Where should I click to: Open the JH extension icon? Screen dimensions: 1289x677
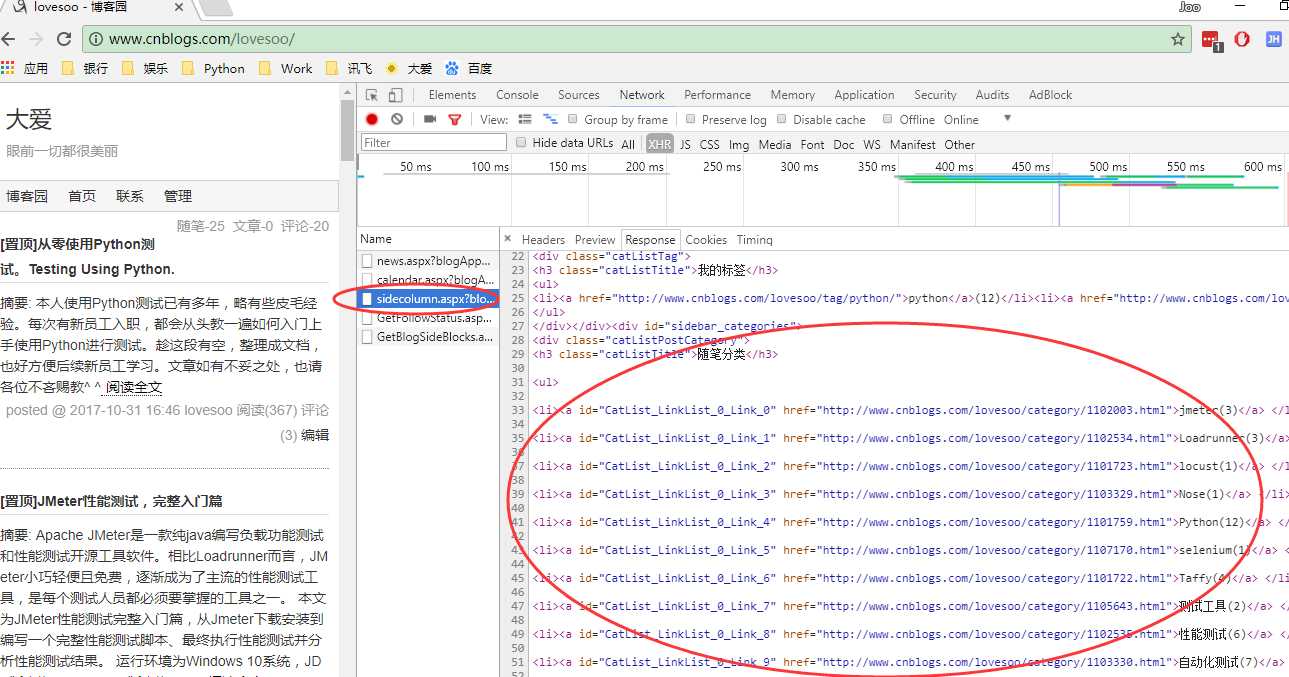(x=1273, y=39)
